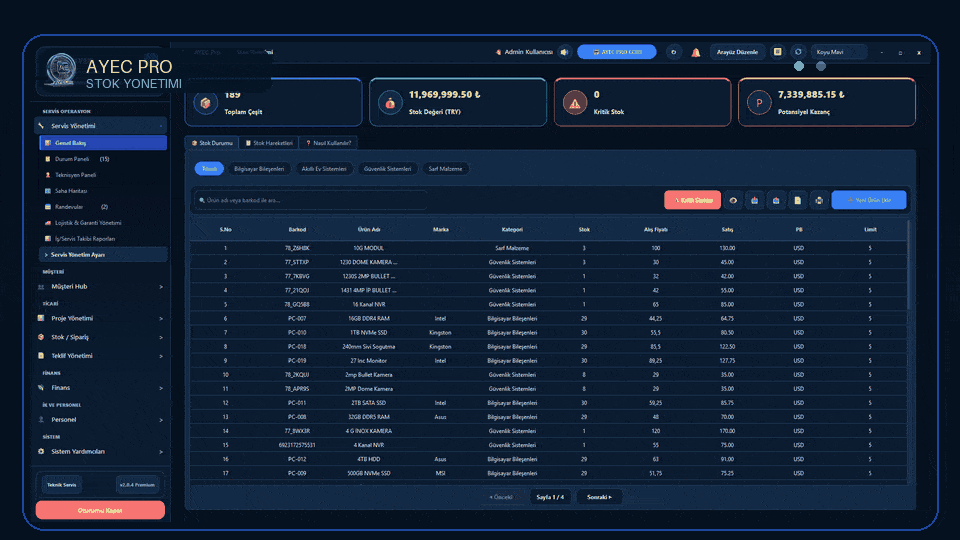Image resolution: width=960 pixels, height=540 pixels.
Task: Click the Potansiyel Kazanç P icon
Action: 759,103
